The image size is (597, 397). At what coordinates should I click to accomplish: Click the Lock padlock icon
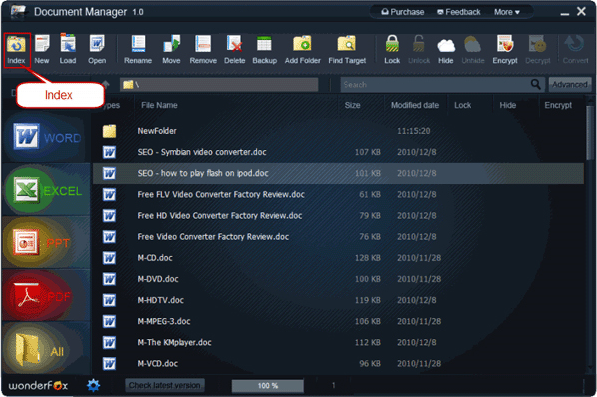[392, 44]
